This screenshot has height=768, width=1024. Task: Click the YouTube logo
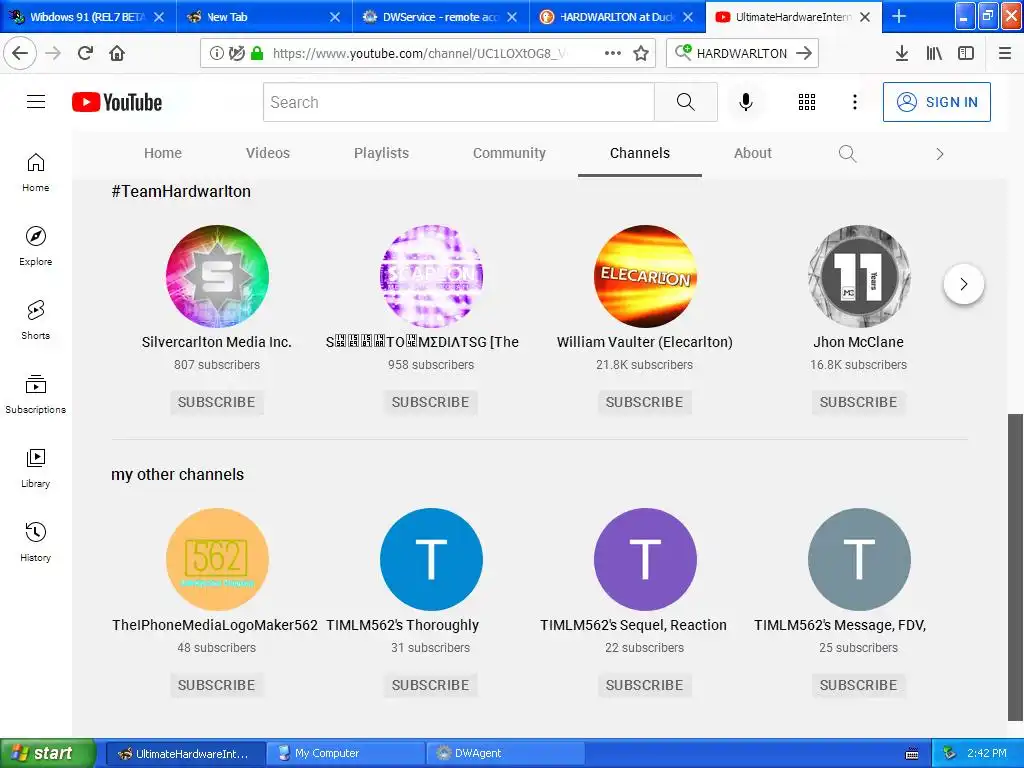117,103
